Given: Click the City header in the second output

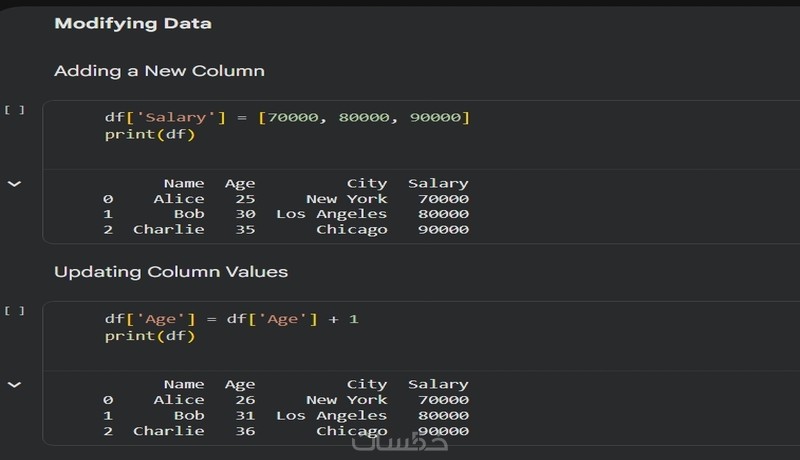Looking at the screenshot, I should 366,384.
